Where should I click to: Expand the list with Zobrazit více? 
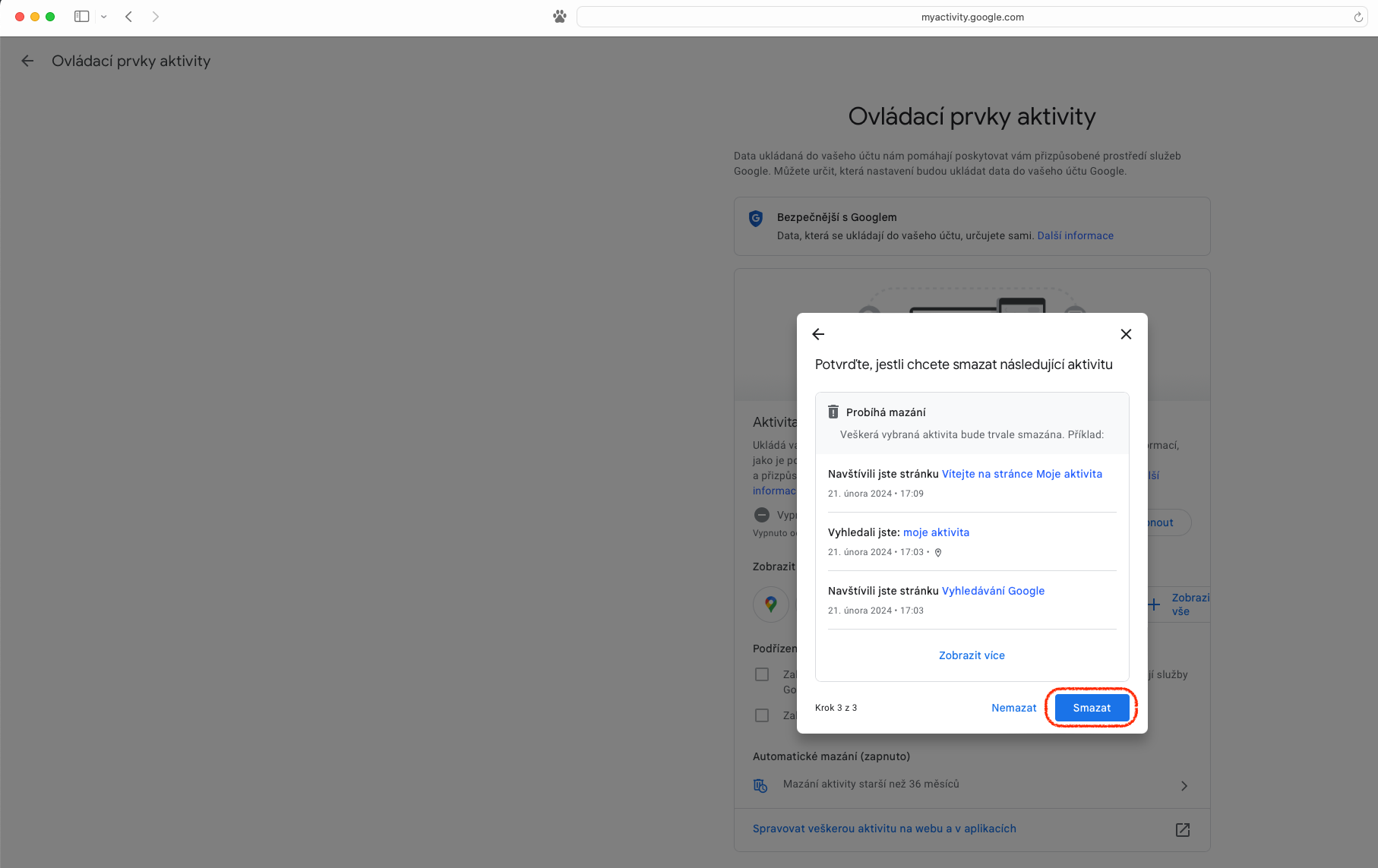click(972, 655)
